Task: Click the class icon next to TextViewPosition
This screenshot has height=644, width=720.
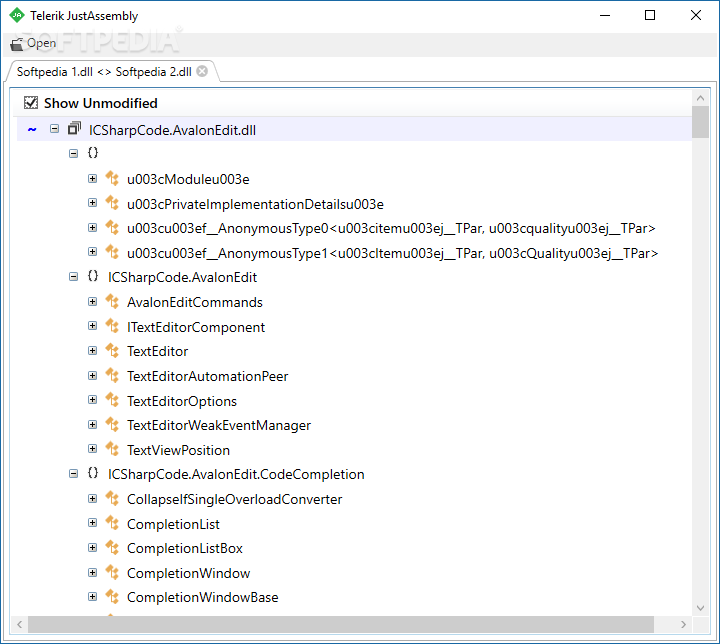Action: 112,449
